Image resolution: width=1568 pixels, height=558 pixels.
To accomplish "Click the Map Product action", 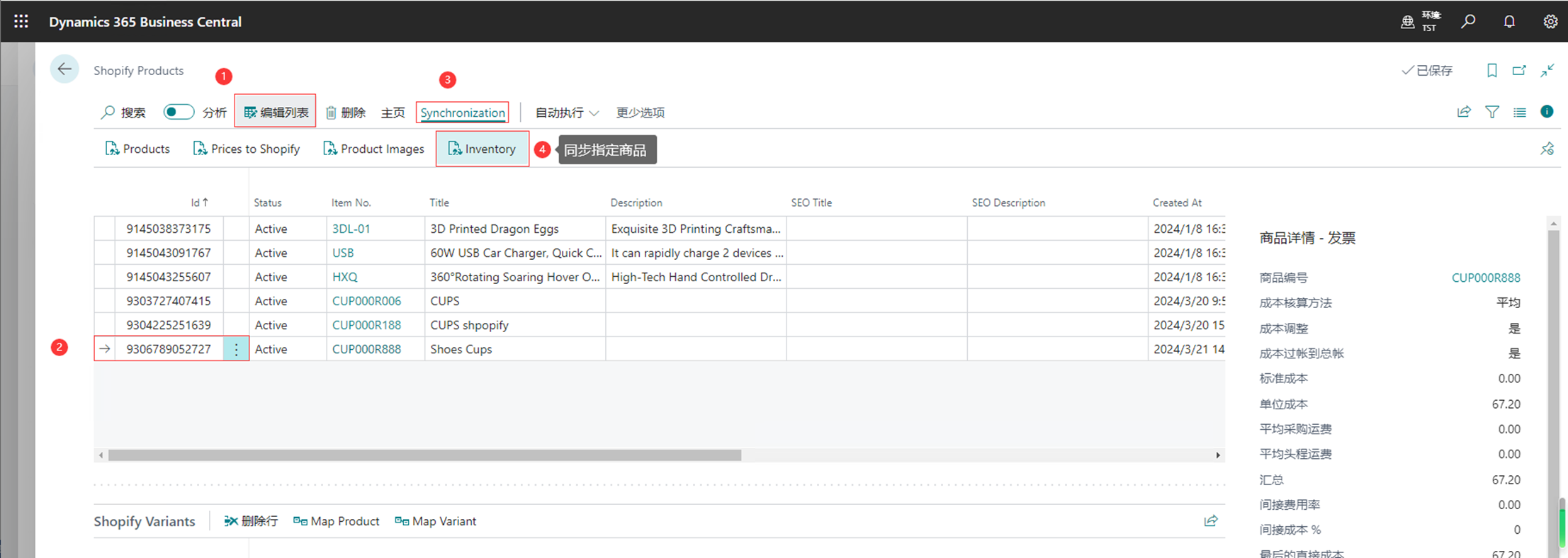I will coord(337,521).
